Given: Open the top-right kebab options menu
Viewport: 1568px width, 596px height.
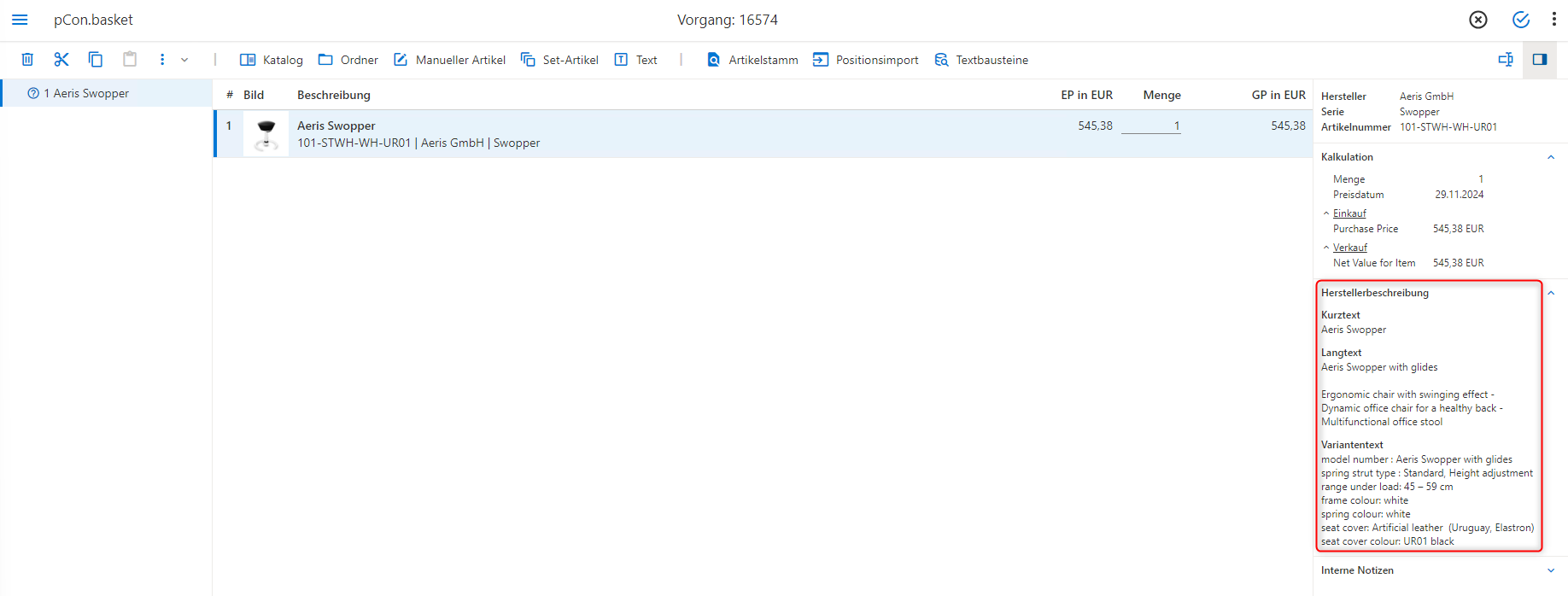Looking at the screenshot, I should [1554, 20].
